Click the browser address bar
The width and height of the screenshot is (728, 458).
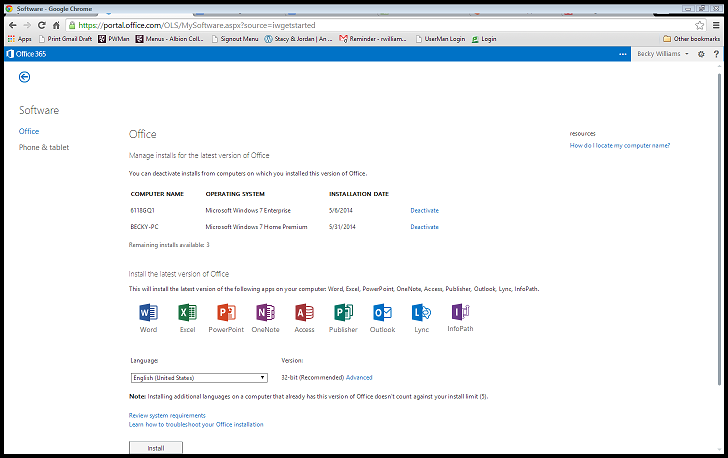[x=350, y=24]
